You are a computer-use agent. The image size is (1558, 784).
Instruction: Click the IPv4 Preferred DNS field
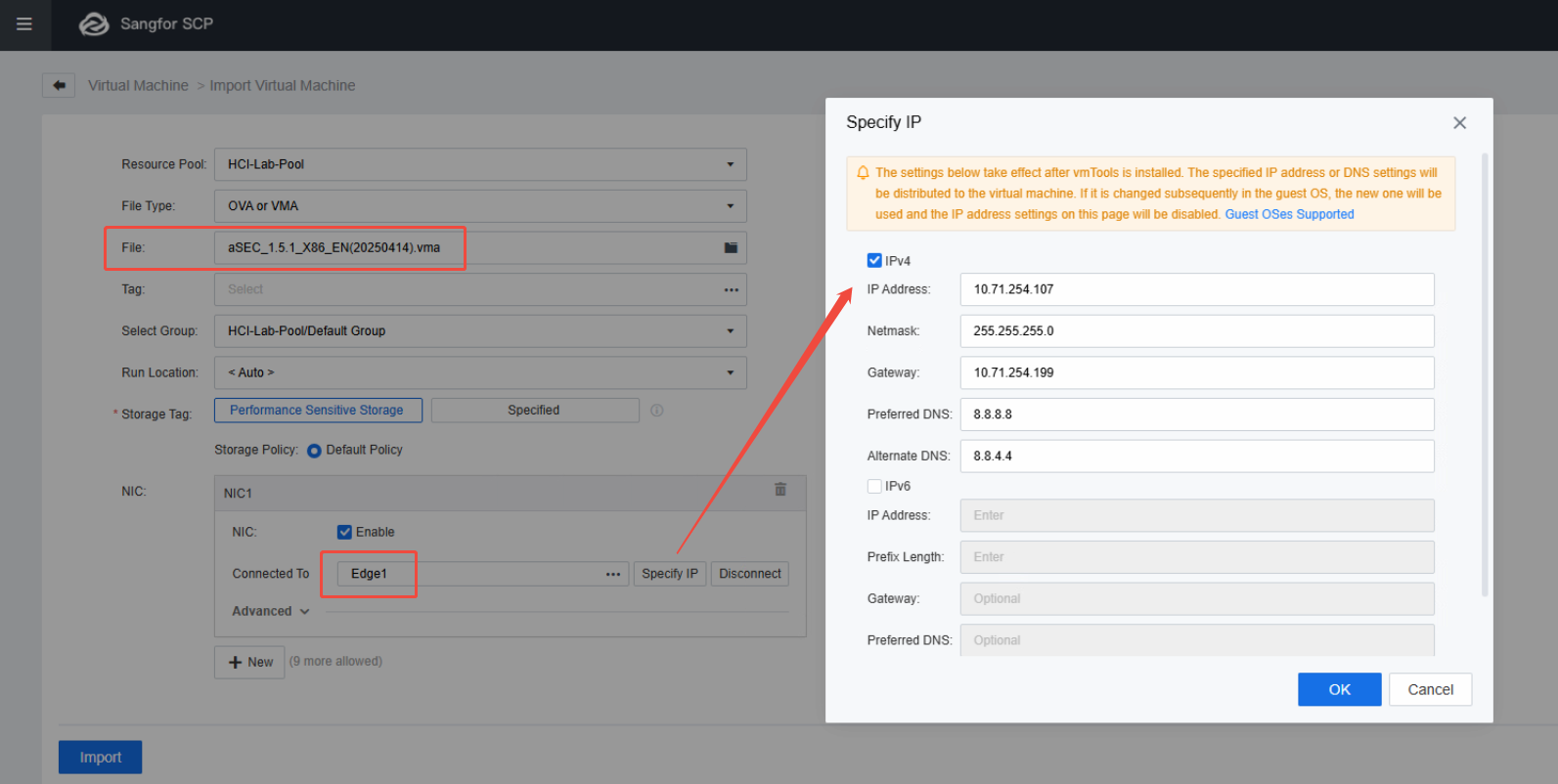(x=1197, y=414)
